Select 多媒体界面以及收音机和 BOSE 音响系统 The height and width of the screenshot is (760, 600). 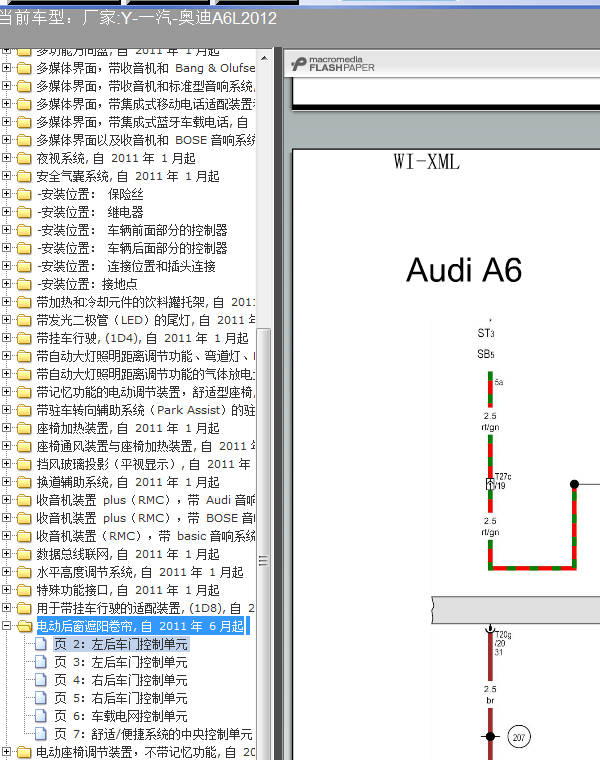(x=145, y=140)
